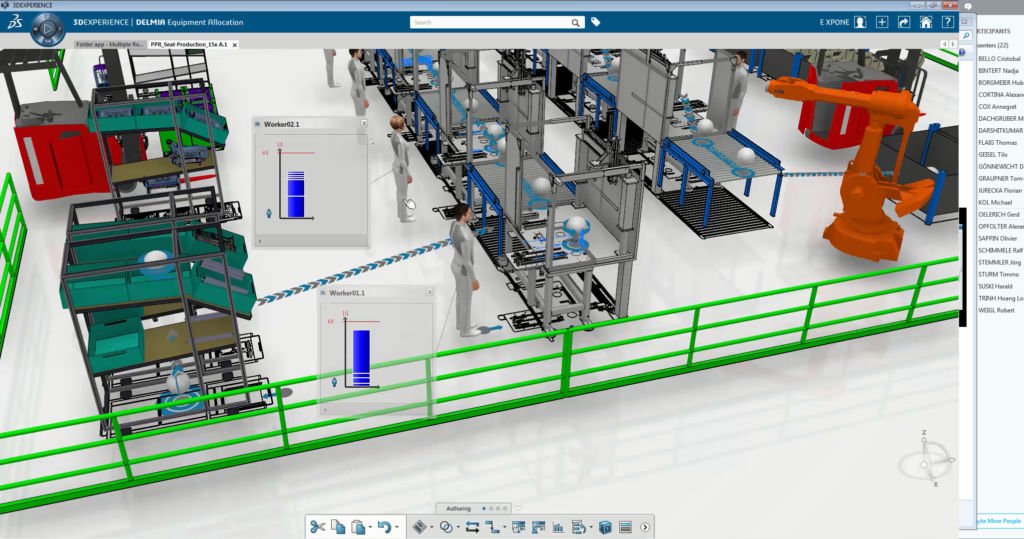Screen dimensions: 1024x539
Task: Click the bar chart icon in toolbar
Action: tap(558, 527)
